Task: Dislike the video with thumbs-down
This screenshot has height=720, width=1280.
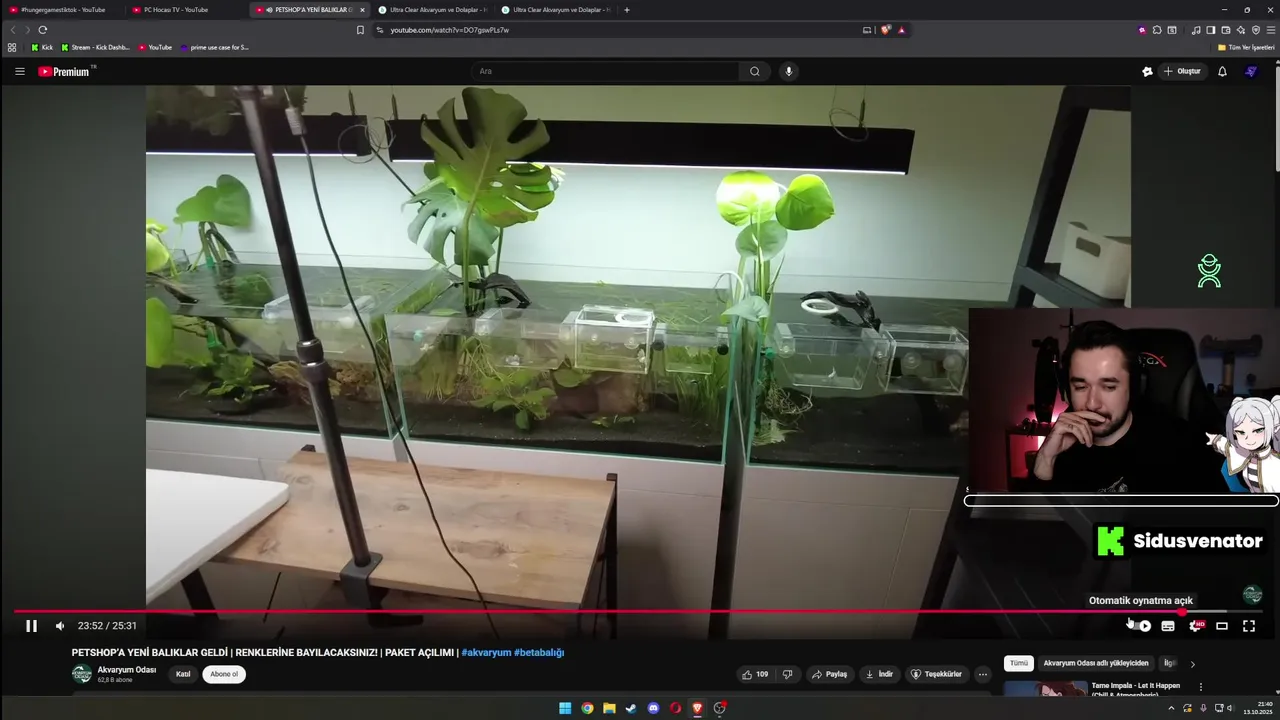Action: tap(787, 674)
